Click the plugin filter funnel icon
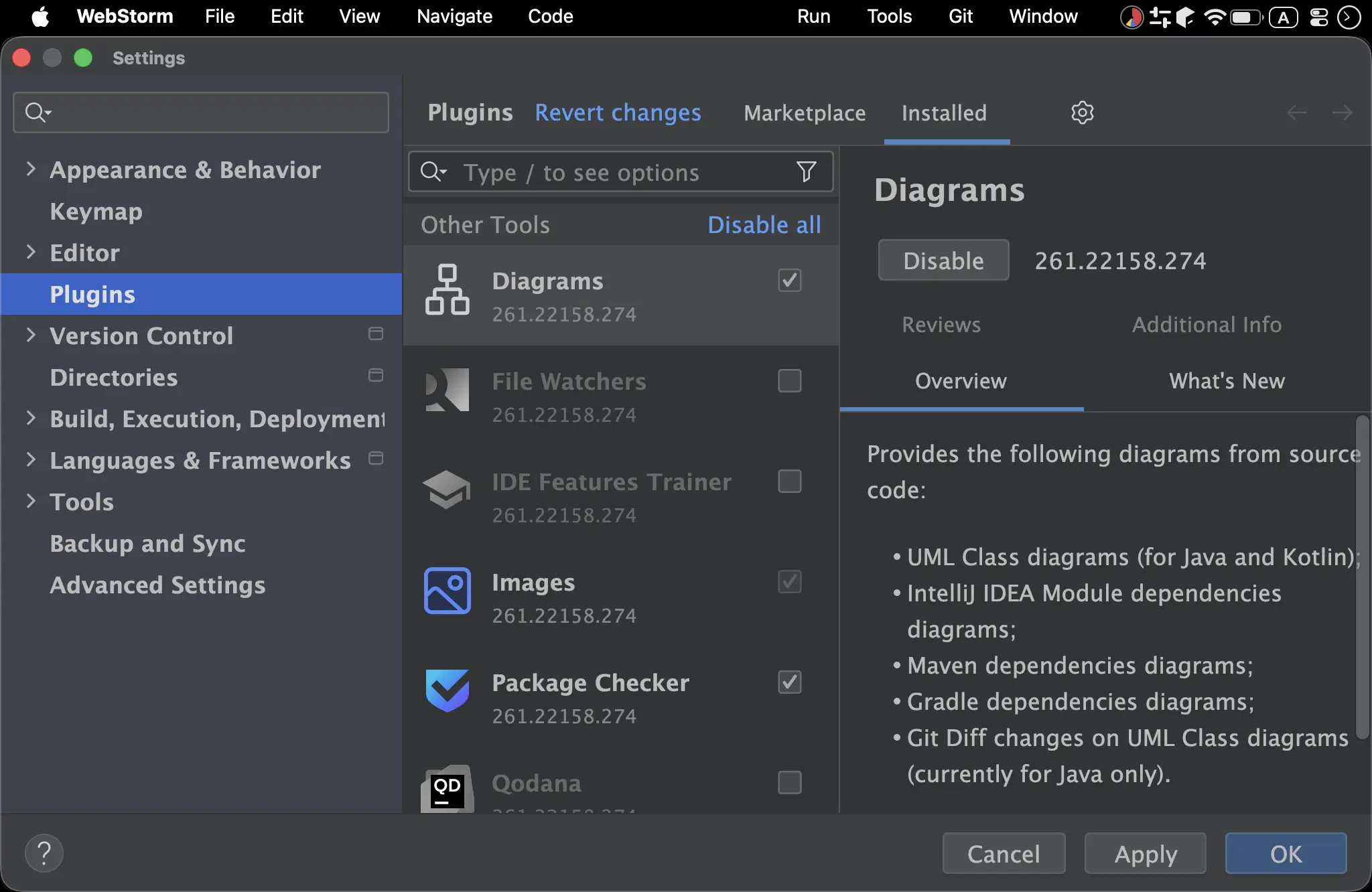1372x892 pixels. tap(807, 172)
